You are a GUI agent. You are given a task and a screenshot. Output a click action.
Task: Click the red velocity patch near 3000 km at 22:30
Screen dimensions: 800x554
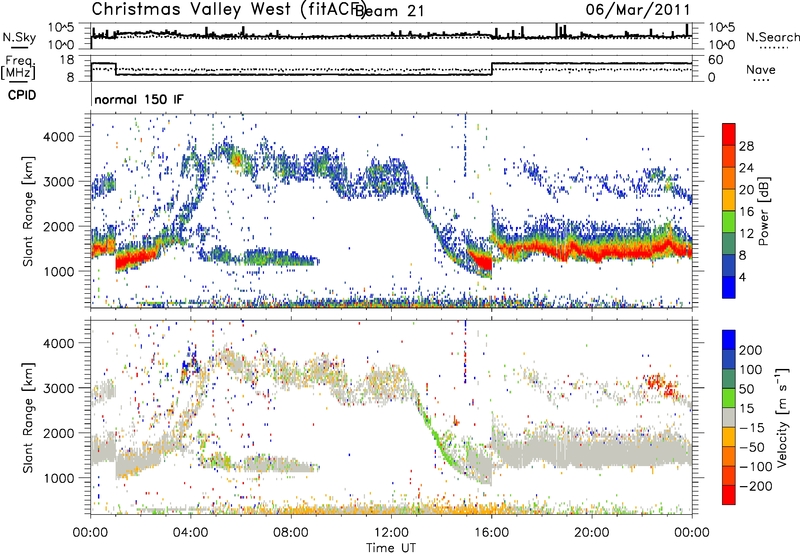pyautogui.click(x=662, y=385)
